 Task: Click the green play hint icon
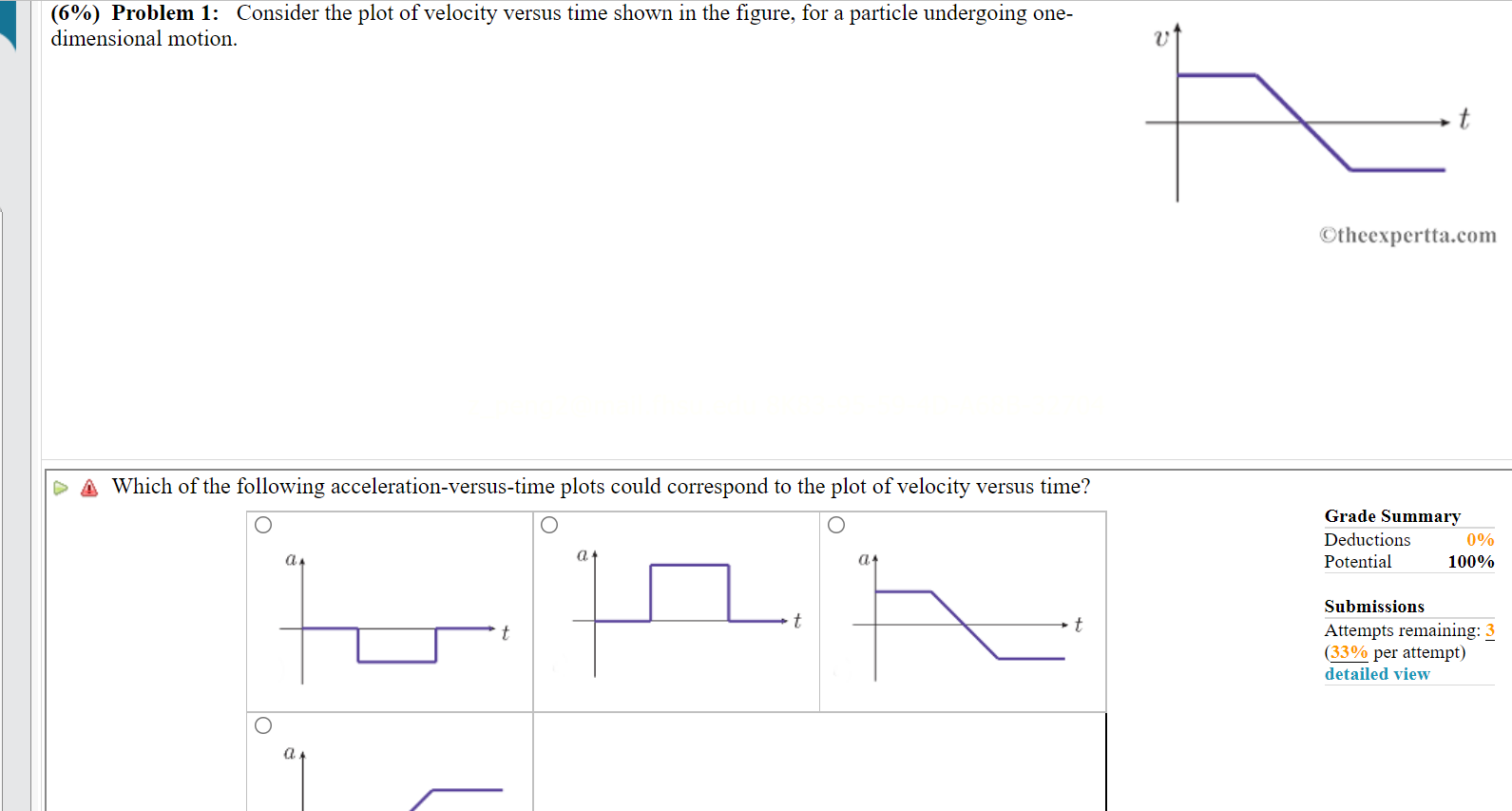(x=60, y=487)
